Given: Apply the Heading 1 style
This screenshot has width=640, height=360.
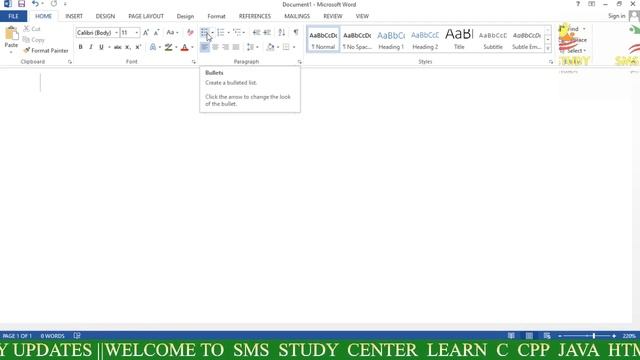Looking at the screenshot, I should coord(391,40).
